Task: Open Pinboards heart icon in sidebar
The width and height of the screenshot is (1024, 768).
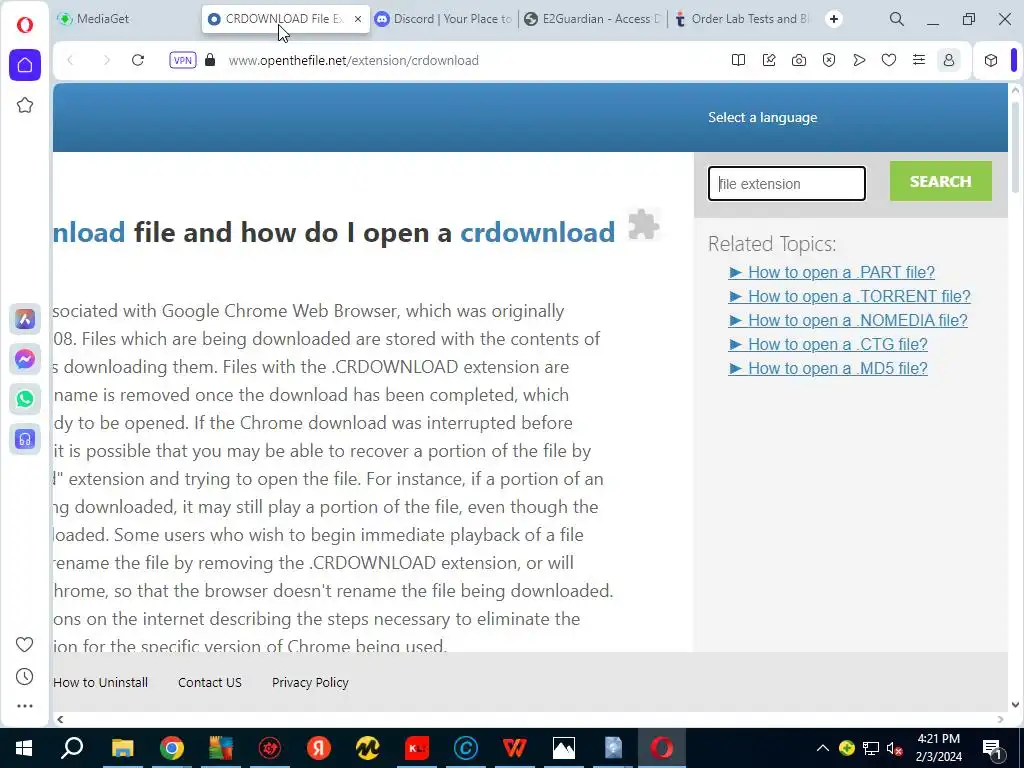Action: [24, 645]
